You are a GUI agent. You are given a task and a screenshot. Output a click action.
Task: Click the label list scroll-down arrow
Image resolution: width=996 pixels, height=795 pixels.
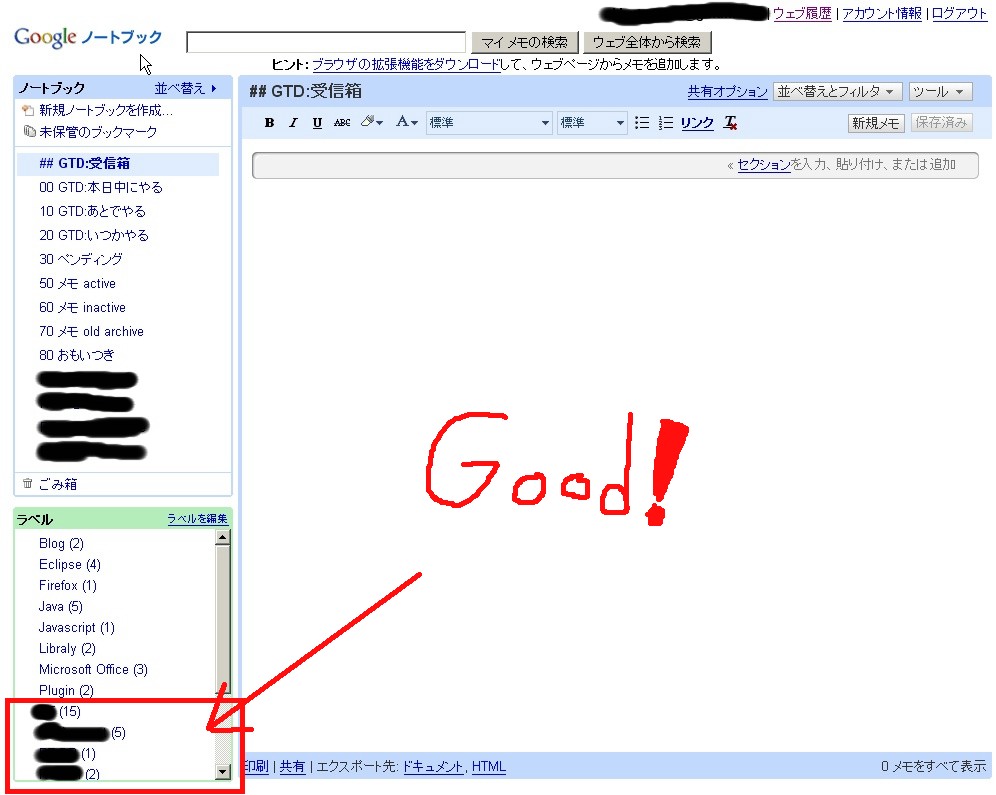click(222, 772)
